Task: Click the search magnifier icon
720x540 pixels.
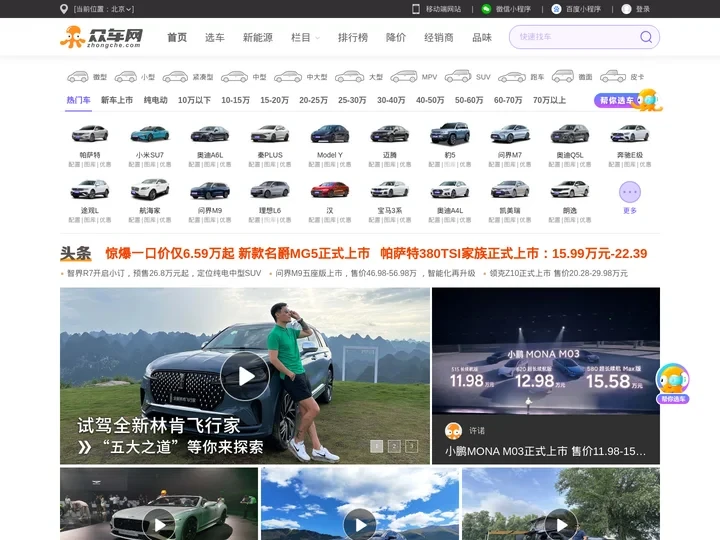Action: pyautogui.click(x=646, y=37)
